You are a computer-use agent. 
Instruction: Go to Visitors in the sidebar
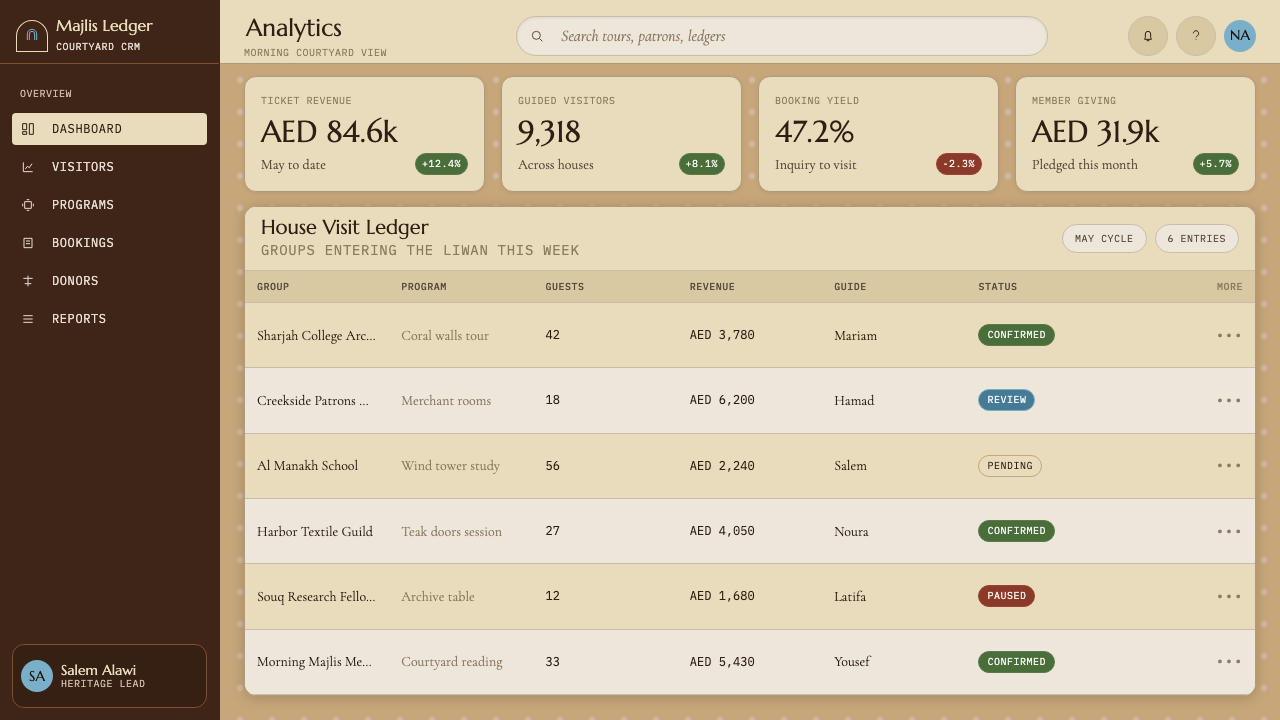click(109, 167)
